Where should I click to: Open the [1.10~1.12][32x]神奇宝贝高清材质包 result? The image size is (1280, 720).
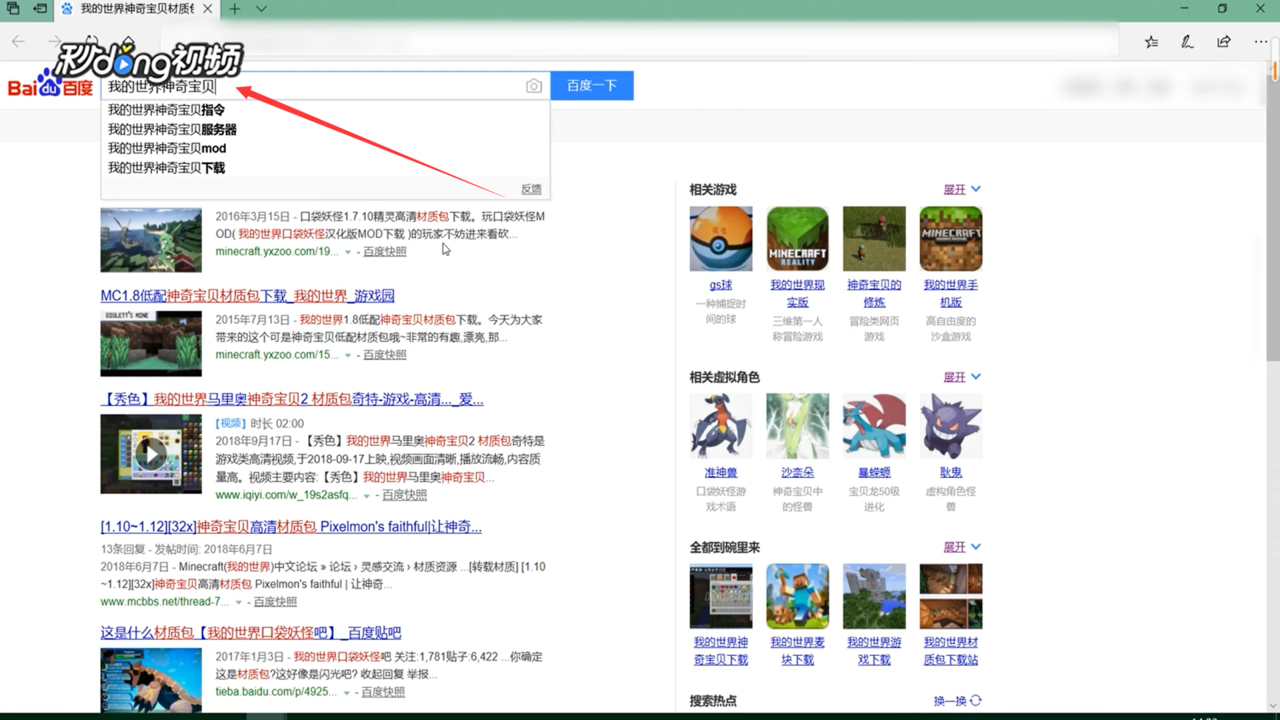[x=291, y=526]
